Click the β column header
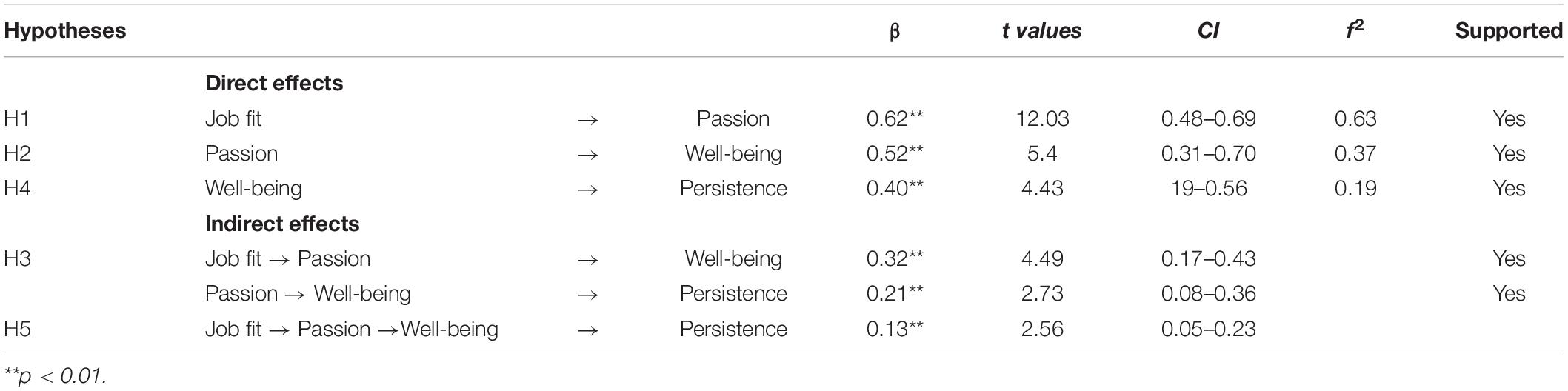The width and height of the screenshot is (1568, 391). click(895, 32)
